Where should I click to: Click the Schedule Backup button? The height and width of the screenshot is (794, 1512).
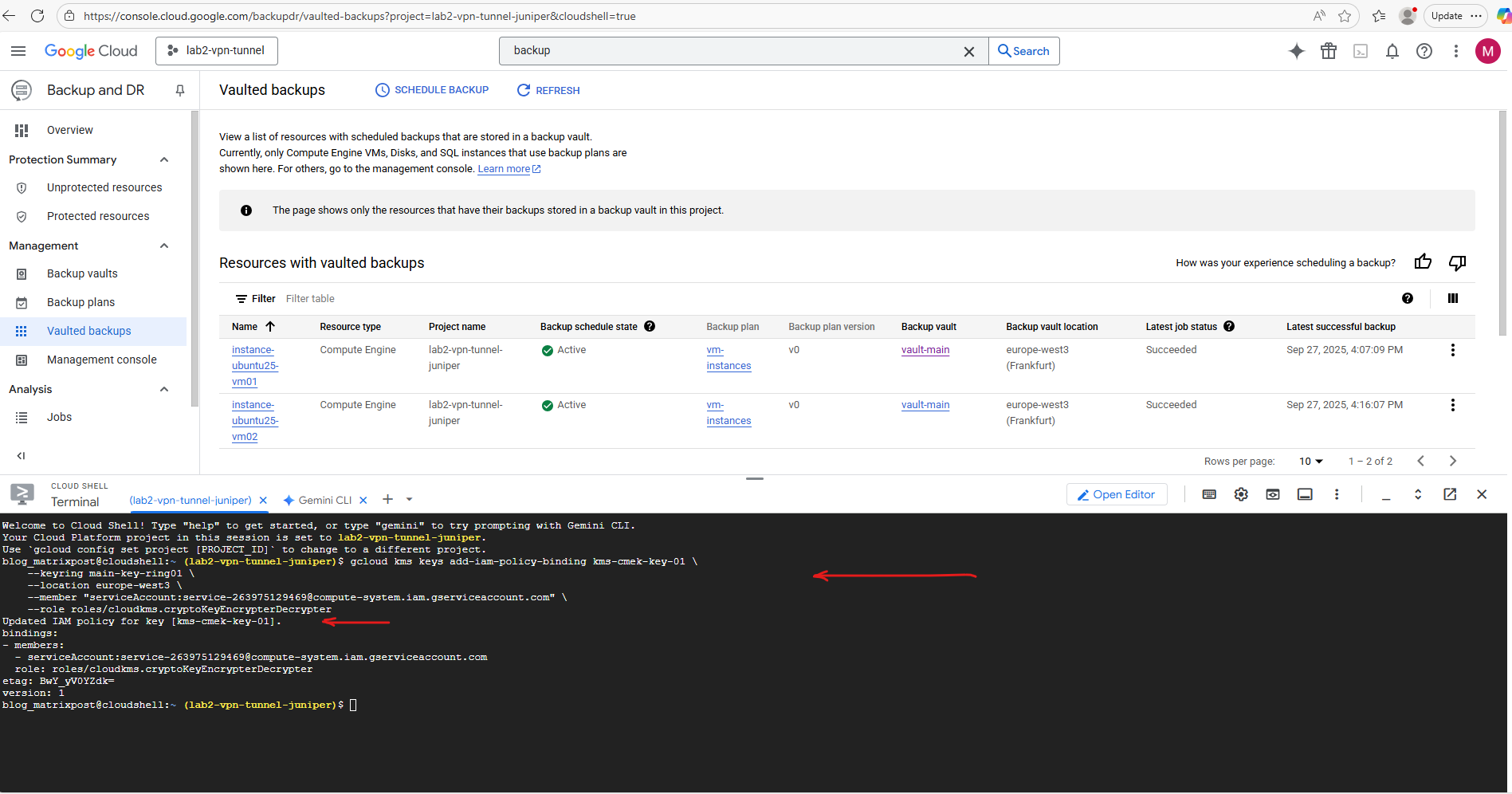click(x=432, y=90)
